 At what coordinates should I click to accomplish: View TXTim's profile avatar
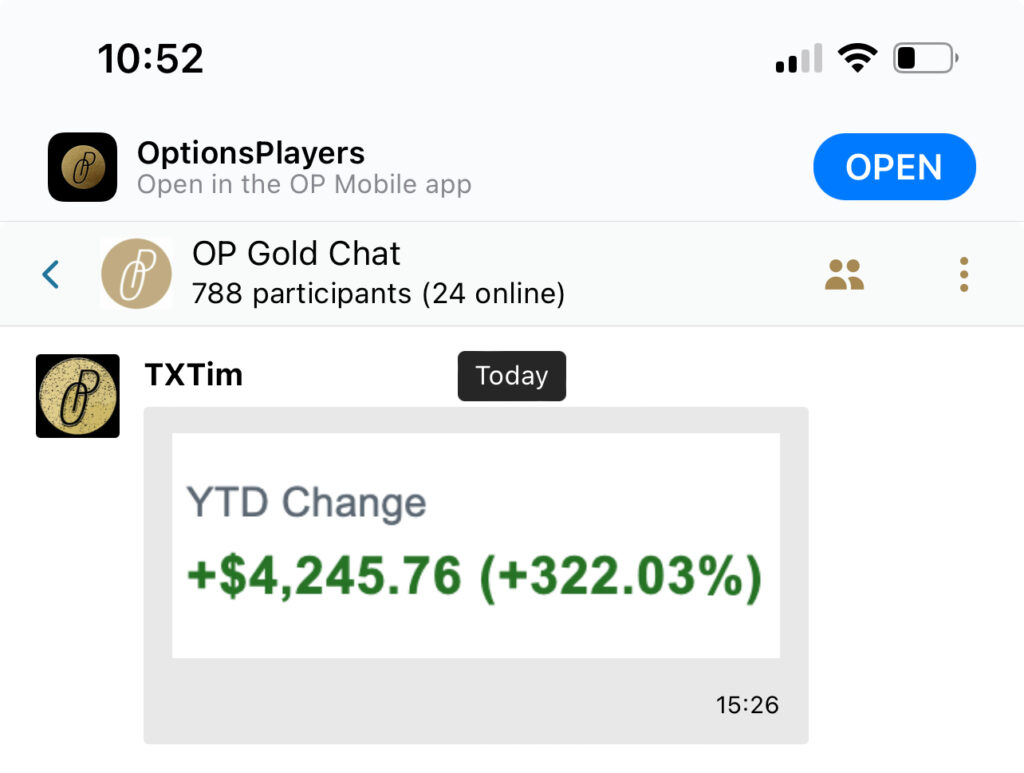point(78,396)
